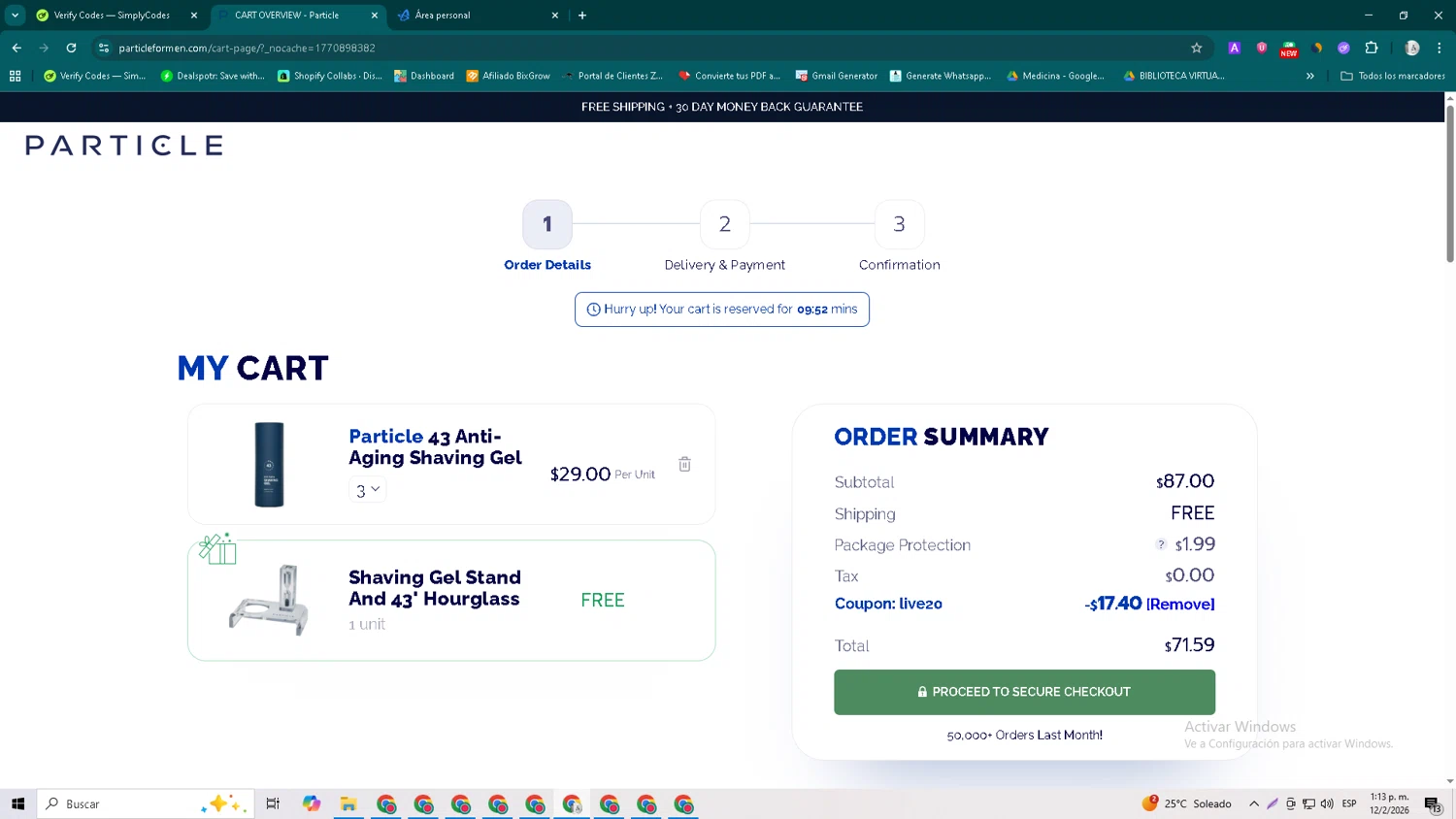
Task: Click the address bar URL field
Action: tap(641, 48)
